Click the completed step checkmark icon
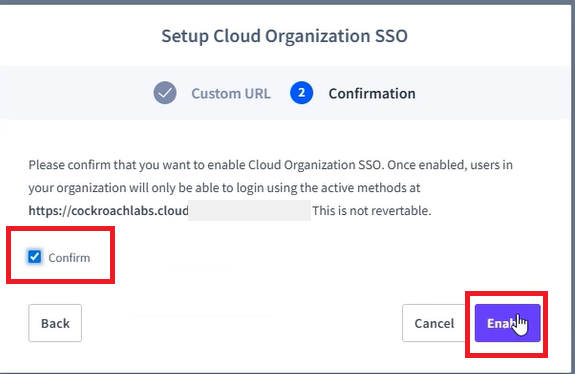 pos(165,93)
